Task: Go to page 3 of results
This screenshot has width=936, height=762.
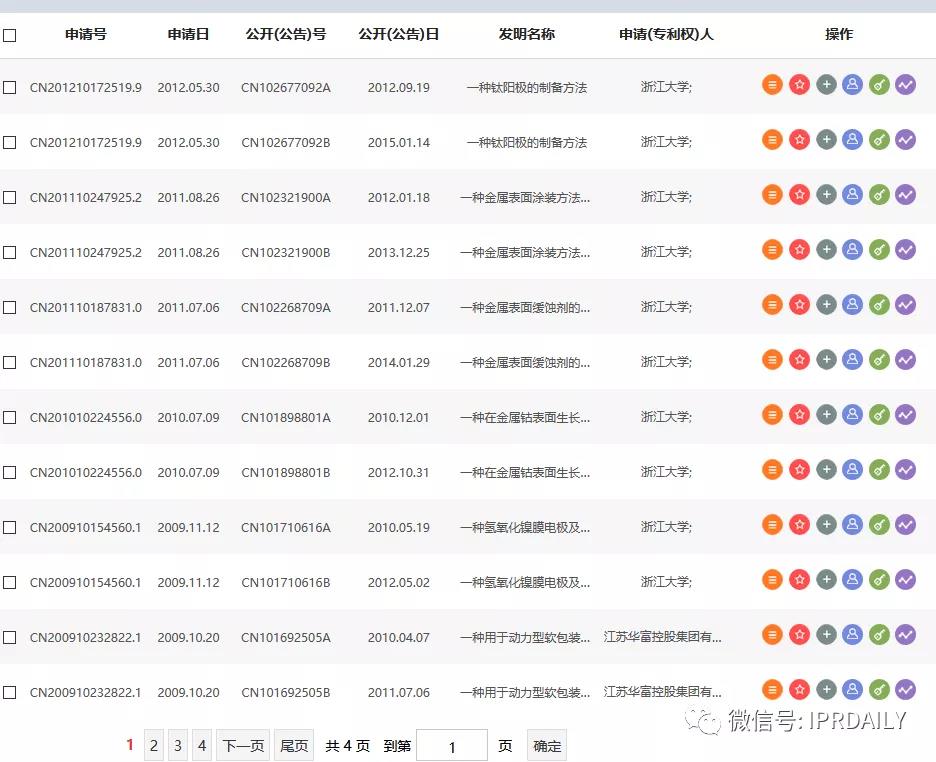Action: [178, 745]
